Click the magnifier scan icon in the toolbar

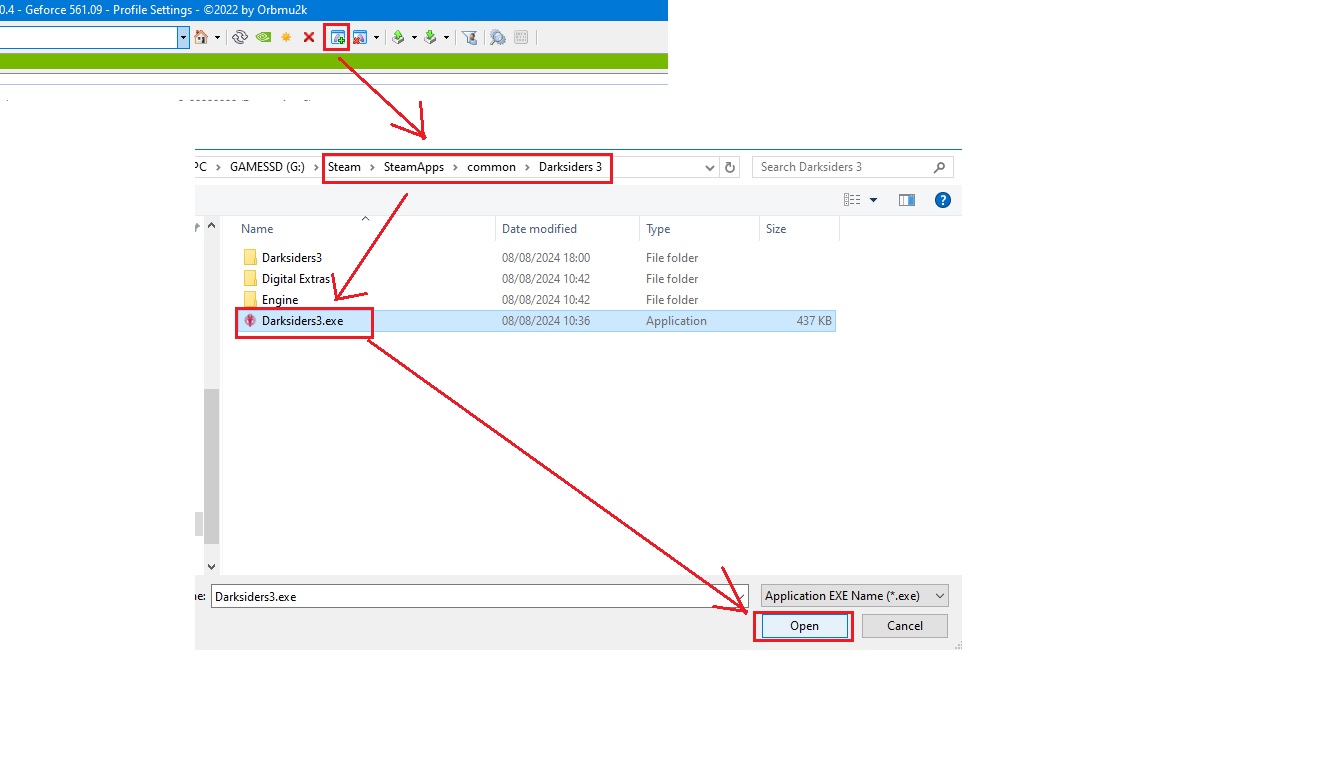point(497,37)
